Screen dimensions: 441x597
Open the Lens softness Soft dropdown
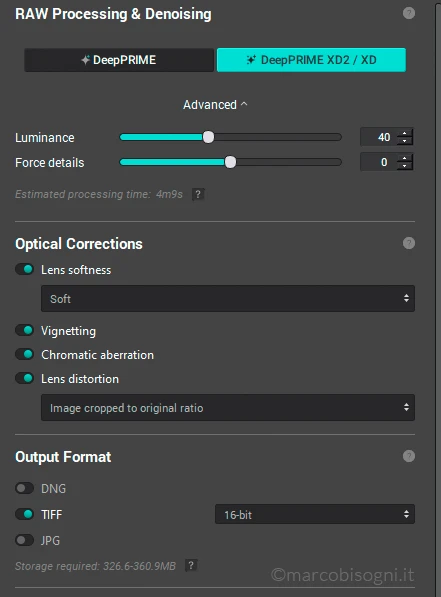click(228, 298)
